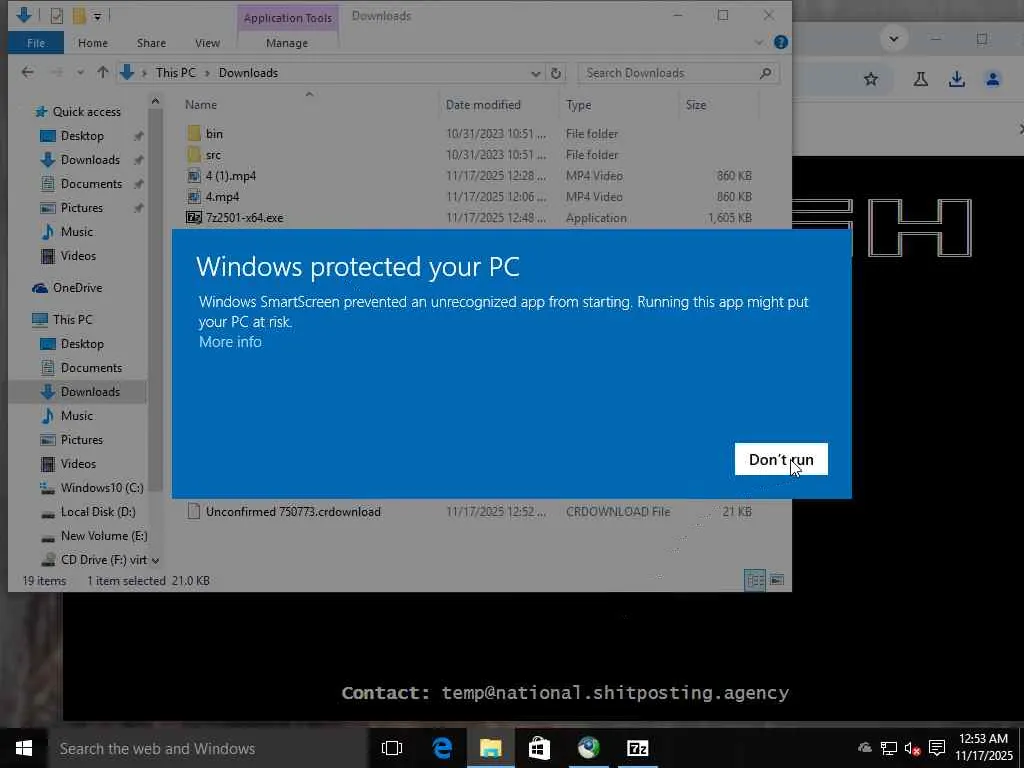Screen dimensions: 1024x768
Task: Open the View ribbon tab
Action: tap(207, 43)
